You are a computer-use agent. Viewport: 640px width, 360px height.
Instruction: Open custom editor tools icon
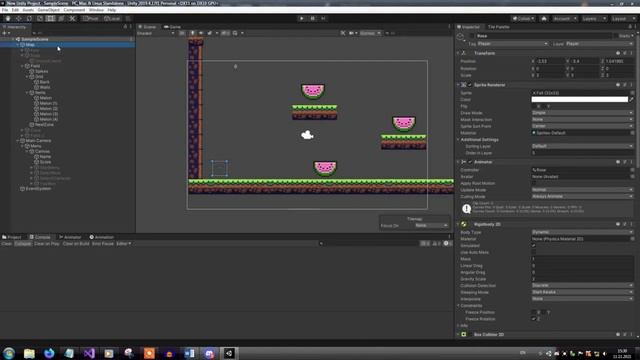pyautogui.click(x=72, y=18)
